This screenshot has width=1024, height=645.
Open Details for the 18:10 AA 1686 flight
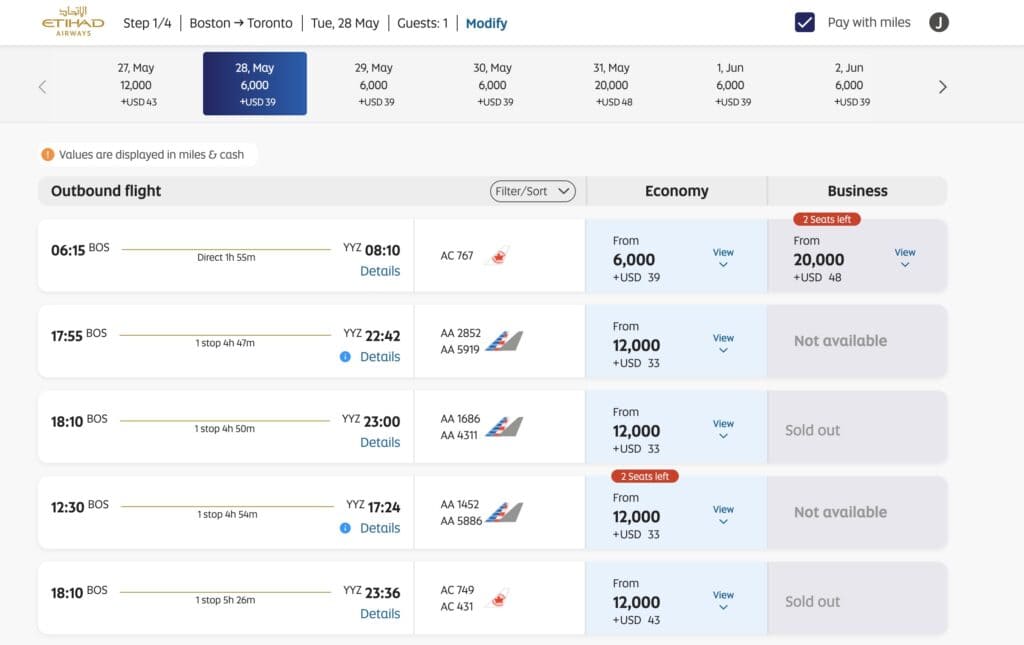tap(380, 443)
